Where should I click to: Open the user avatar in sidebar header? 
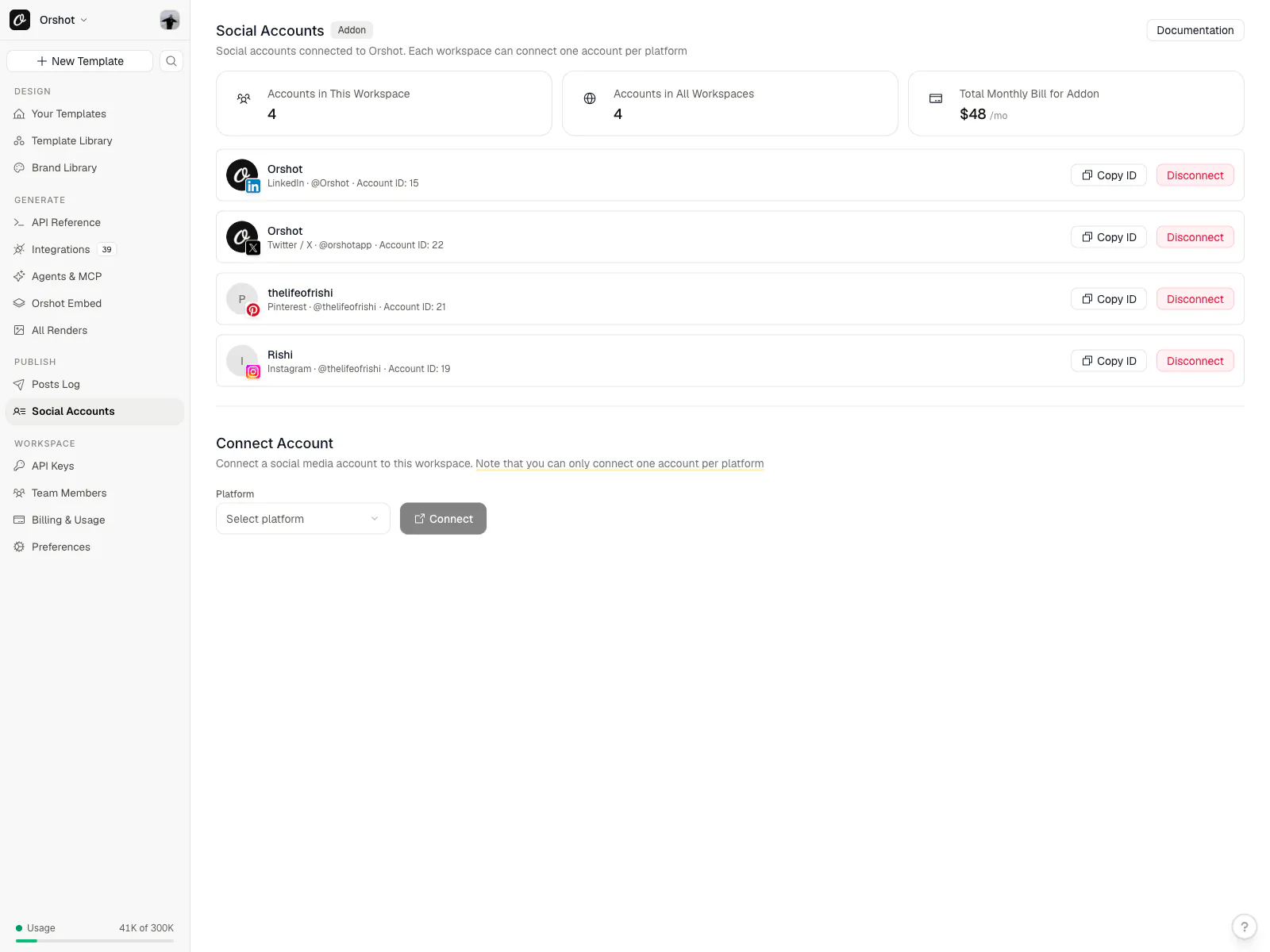coord(170,20)
